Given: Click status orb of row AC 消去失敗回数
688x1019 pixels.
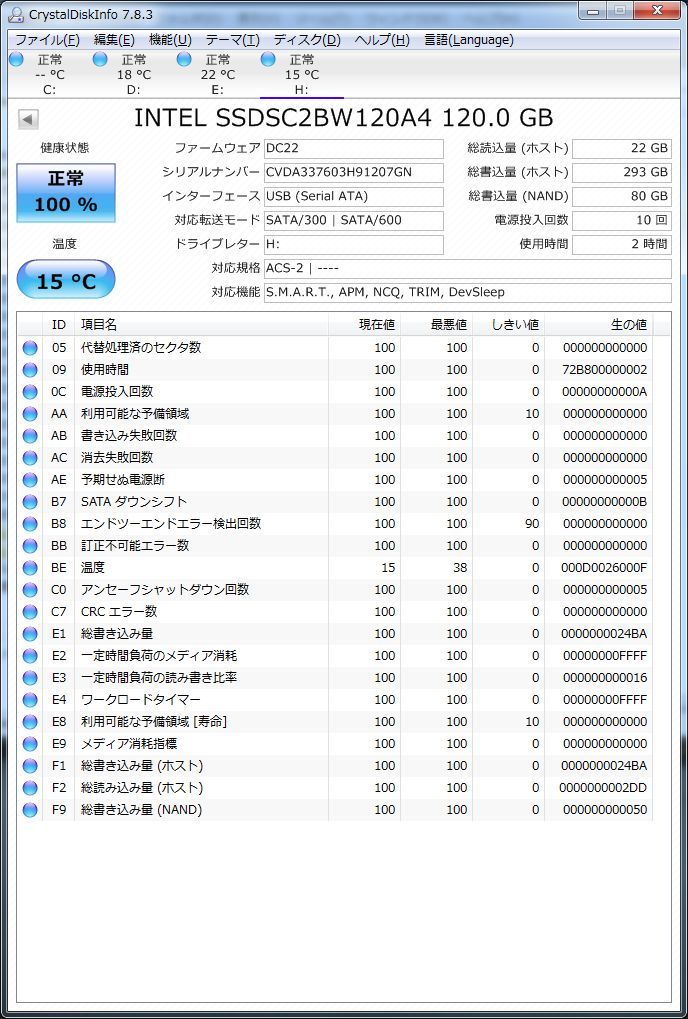Looking at the screenshot, I should 30,458.
